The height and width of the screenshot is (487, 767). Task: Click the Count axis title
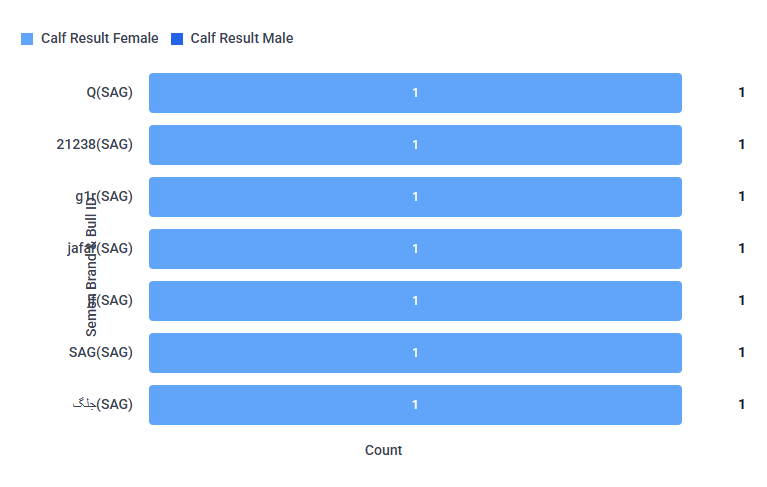tap(384, 450)
